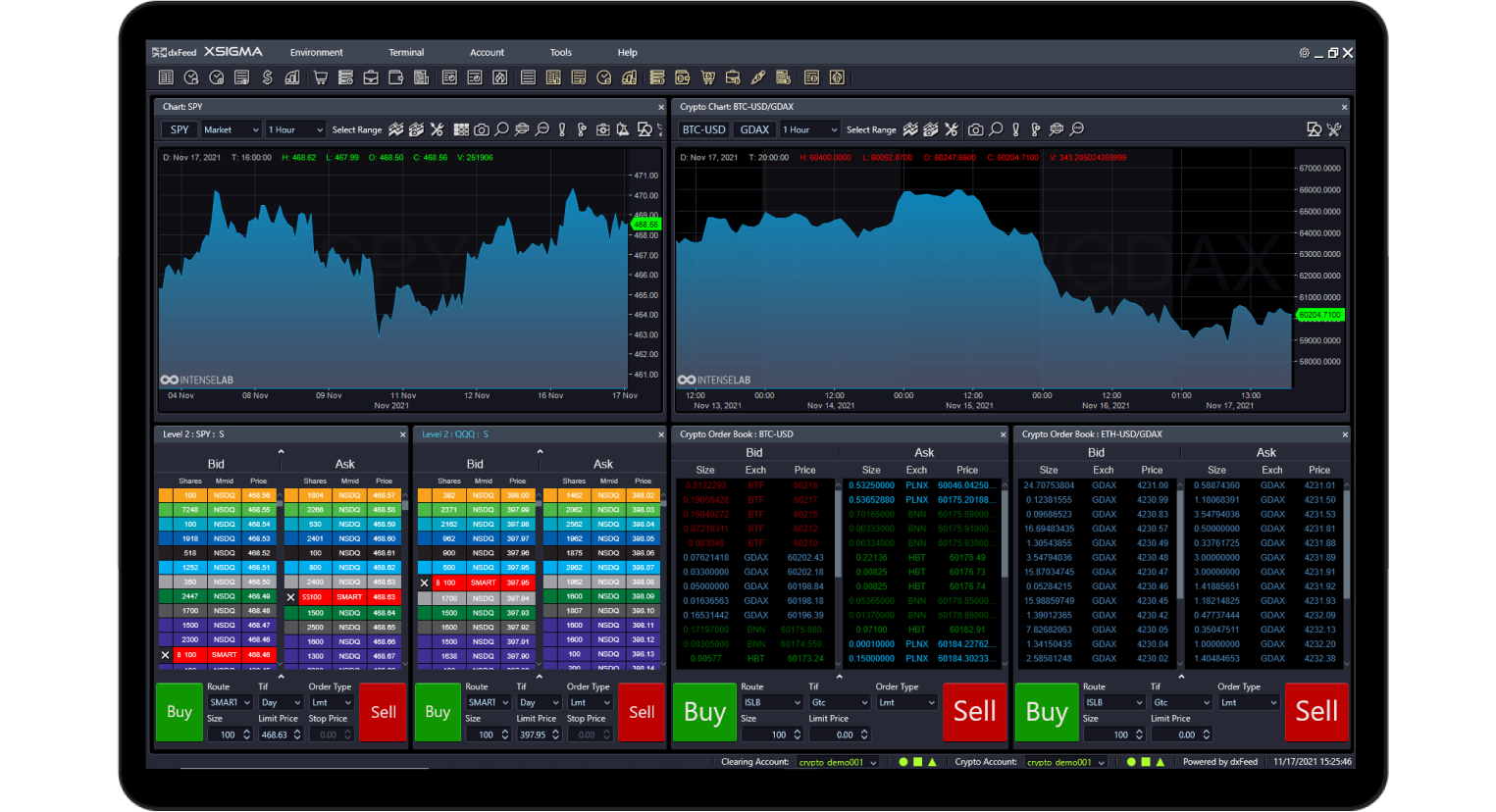Open the Clearing Account dropdown
The height and width of the screenshot is (812, 1496).
(837, 762)
